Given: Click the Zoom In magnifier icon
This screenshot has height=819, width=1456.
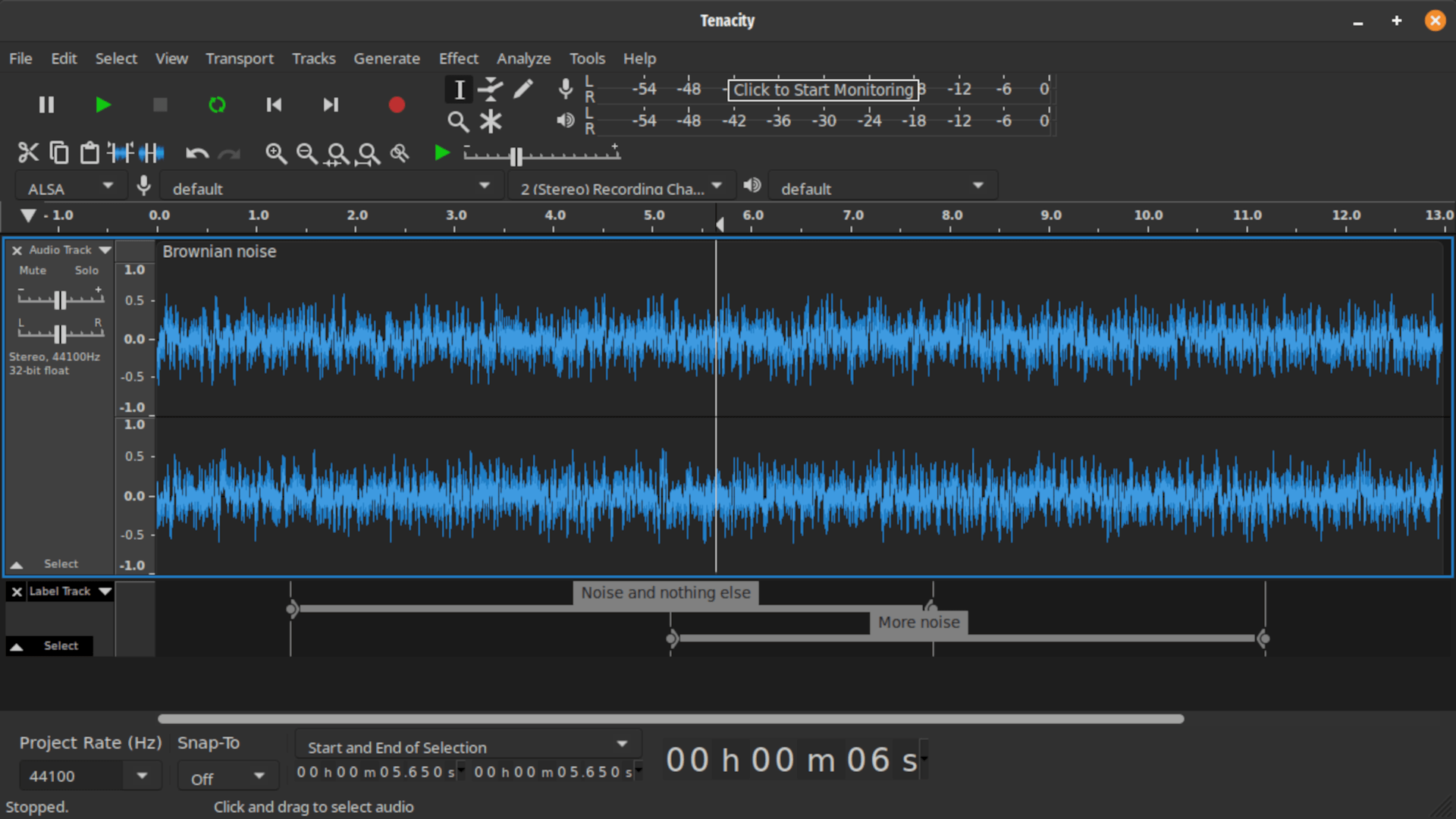Looking at the screenshot, I should (276, 154).
